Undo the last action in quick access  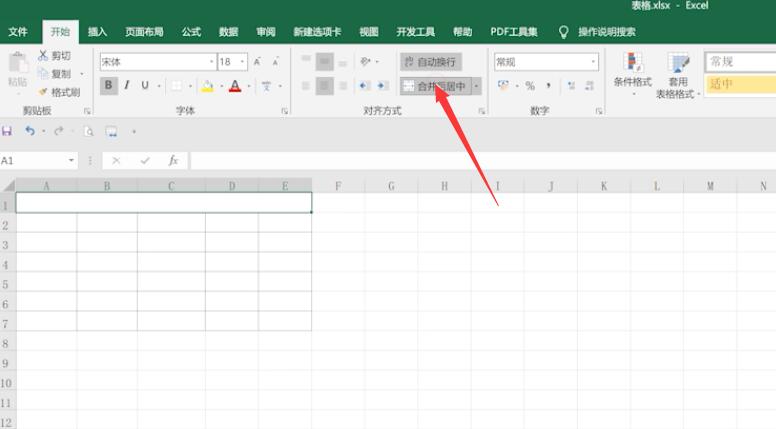pos(30,131)
